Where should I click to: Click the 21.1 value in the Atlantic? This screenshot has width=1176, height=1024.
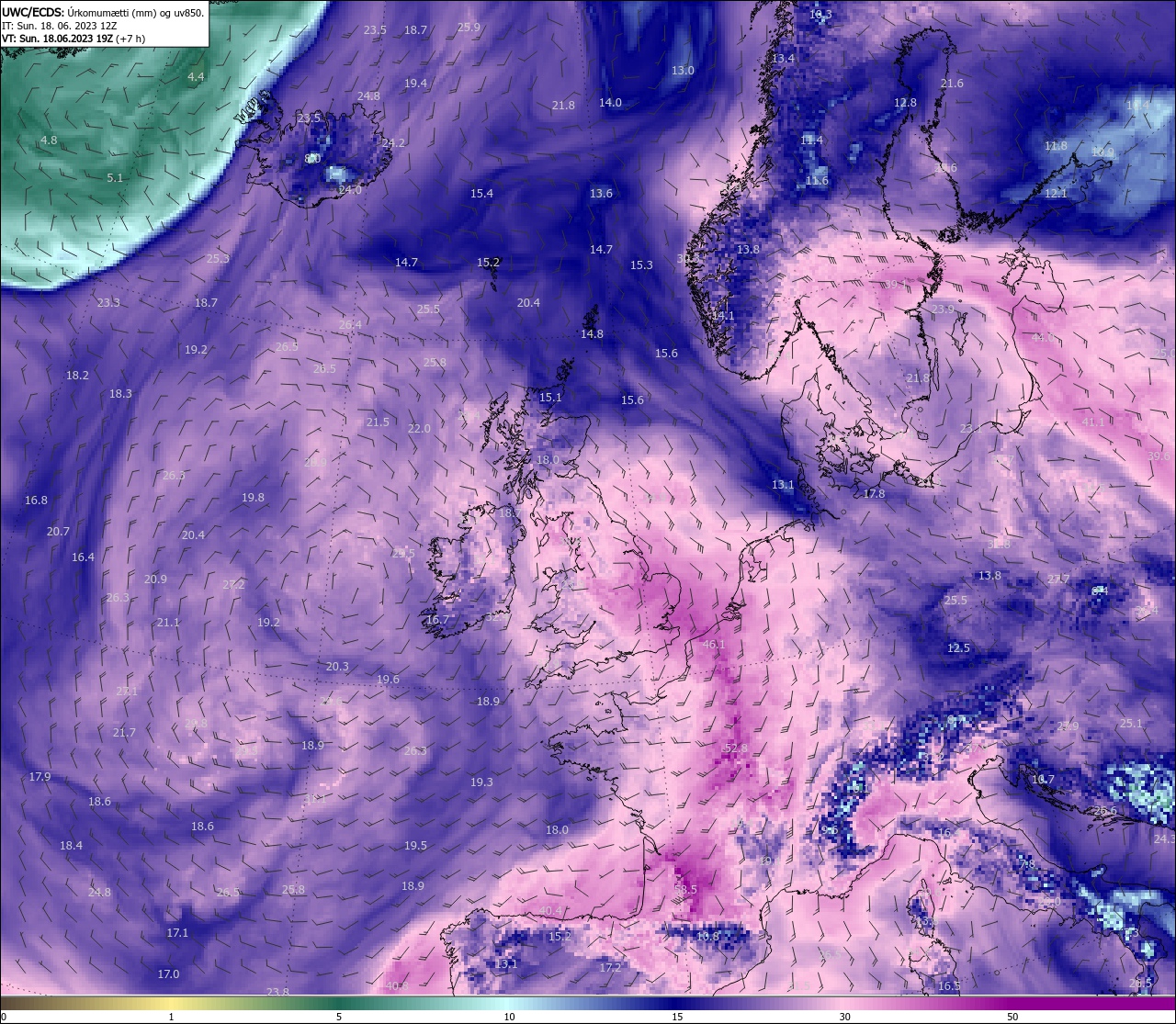coord(168,623)
